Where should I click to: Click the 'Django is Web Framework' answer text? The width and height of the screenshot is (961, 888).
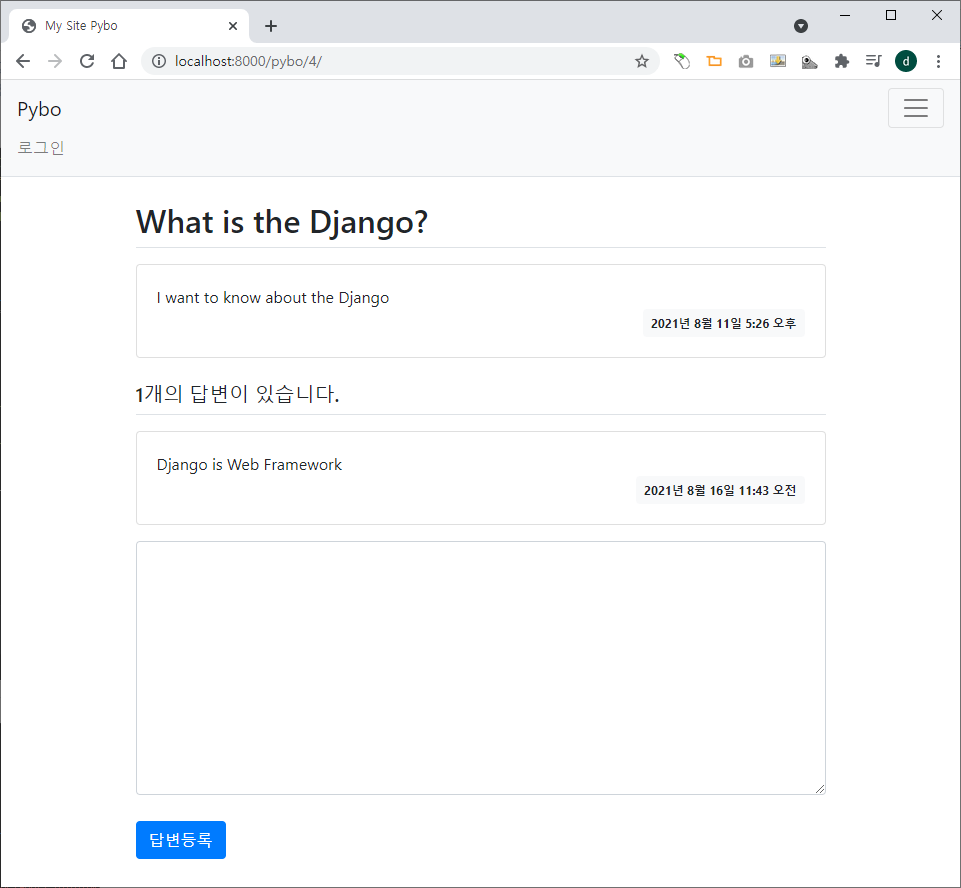[x=249, y=465]
